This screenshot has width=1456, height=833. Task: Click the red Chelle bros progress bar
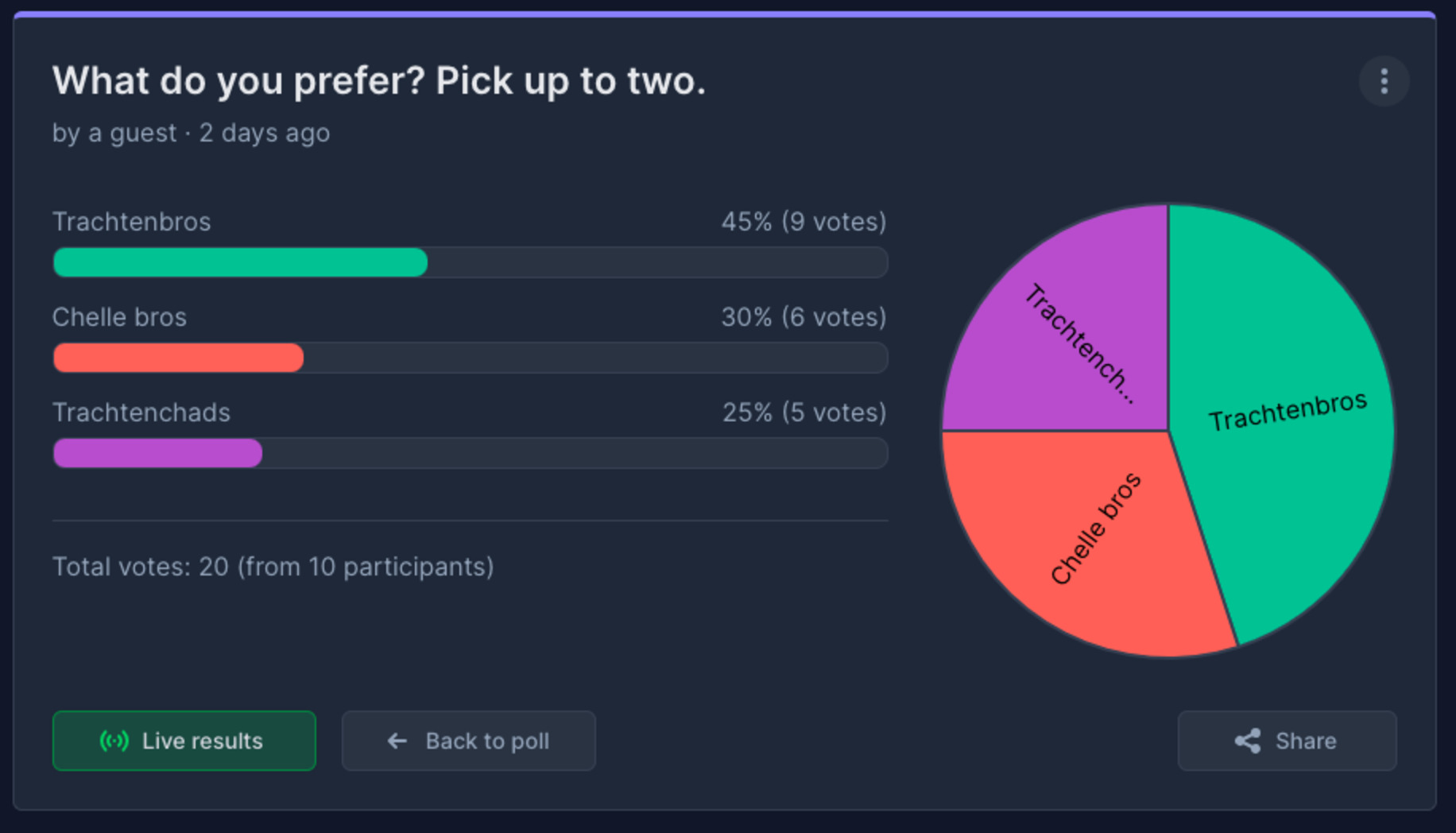tap(178, 358)
